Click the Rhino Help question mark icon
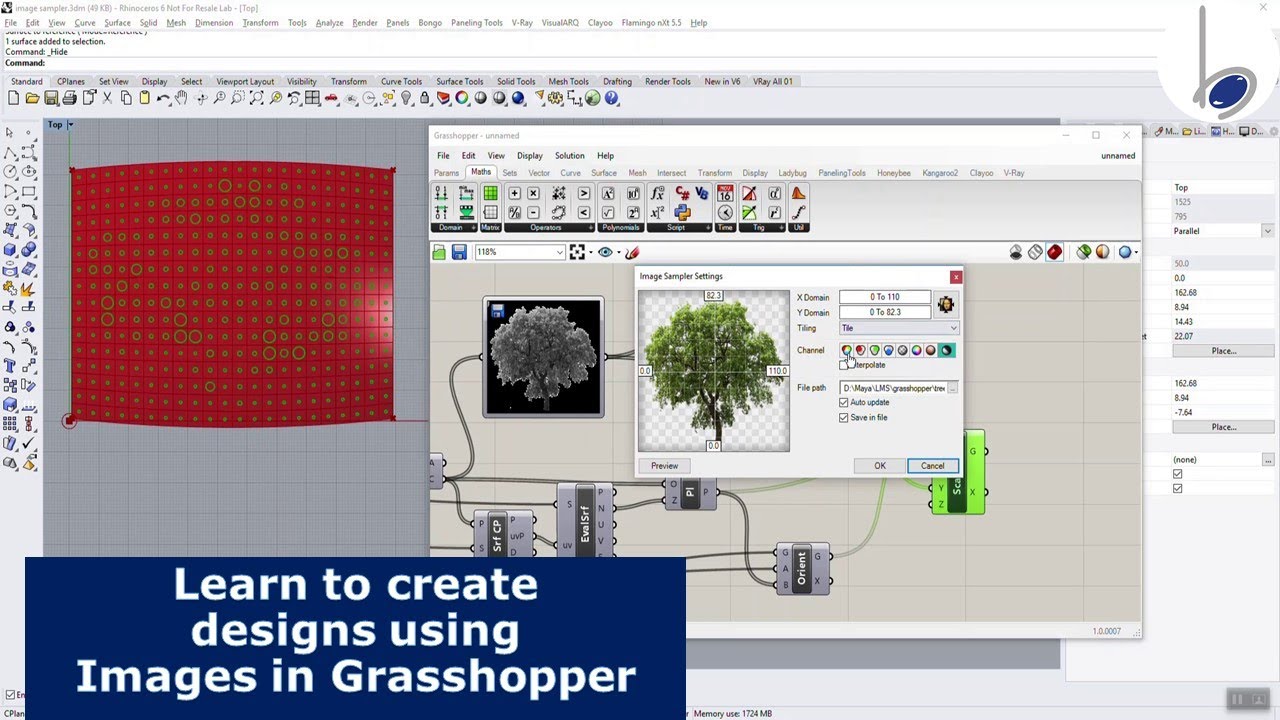This screenshot has width=1280, height=720. click(612, 98)
